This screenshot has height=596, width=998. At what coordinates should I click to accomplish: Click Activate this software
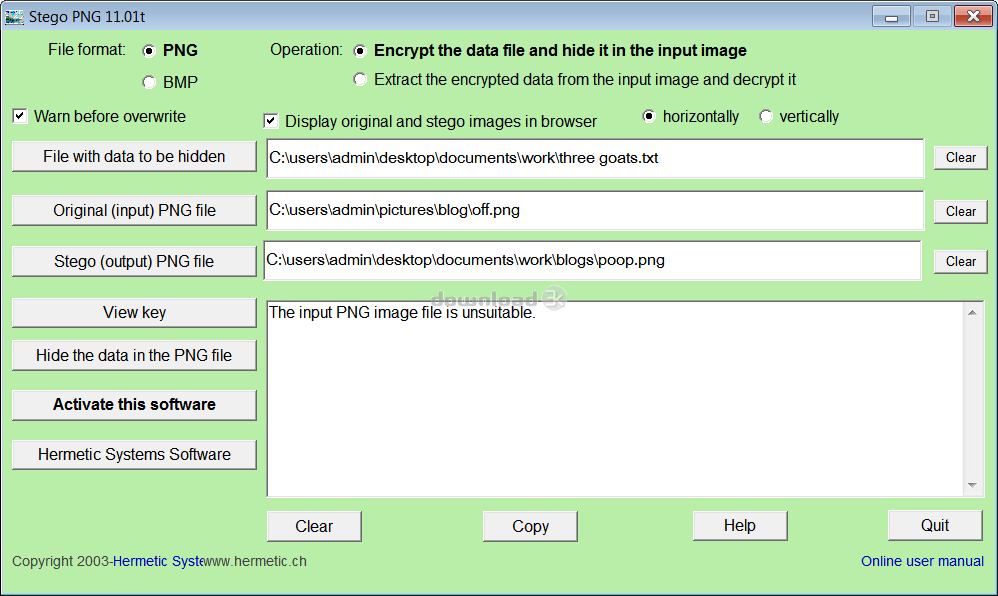(134, 405)
